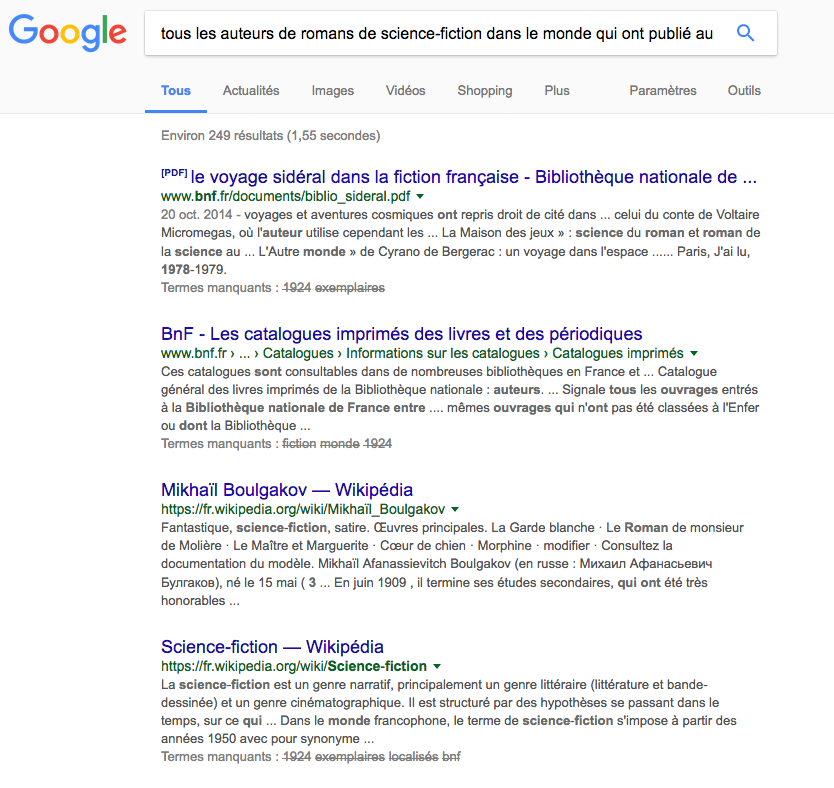The image size is (834, 788).
Task: Switch to the Images tab
Action: pos(332,90)
